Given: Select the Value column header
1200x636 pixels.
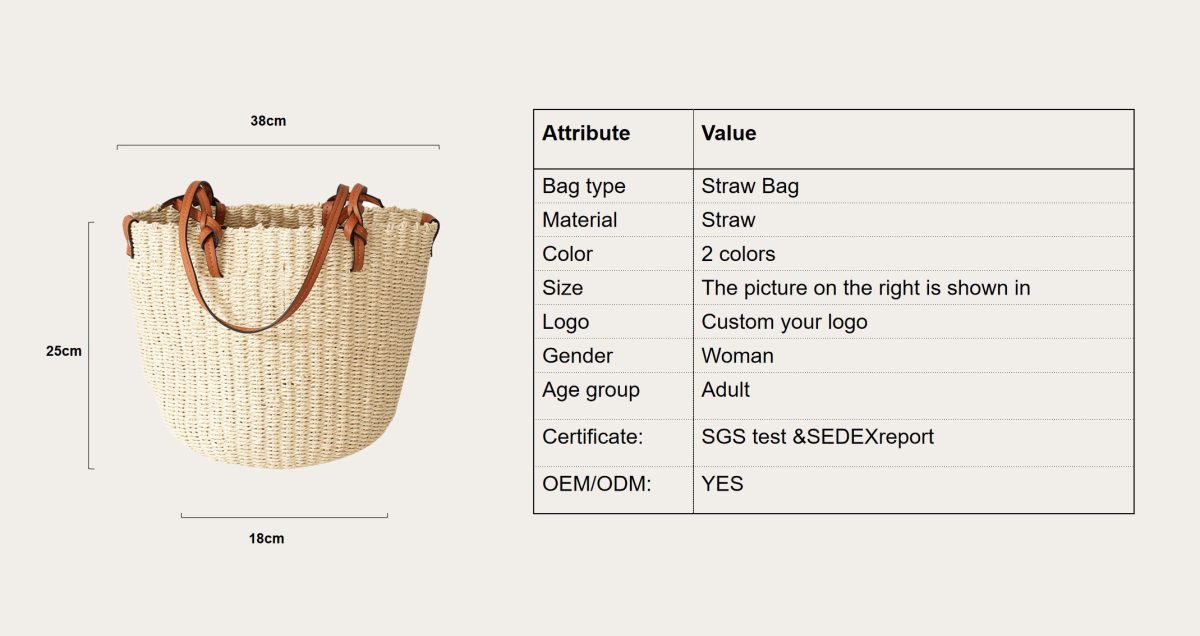Looking at the screenshot, I should coord(729,133).
